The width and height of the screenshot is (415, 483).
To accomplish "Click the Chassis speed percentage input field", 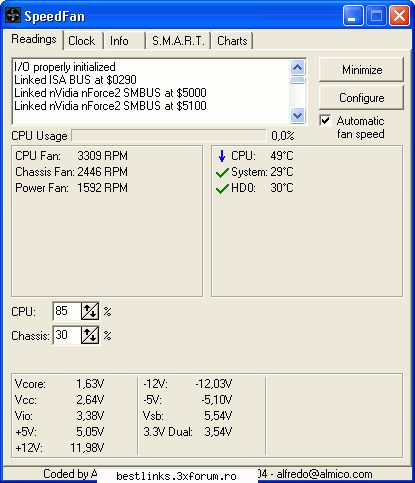I will click(x=67, y=335).
